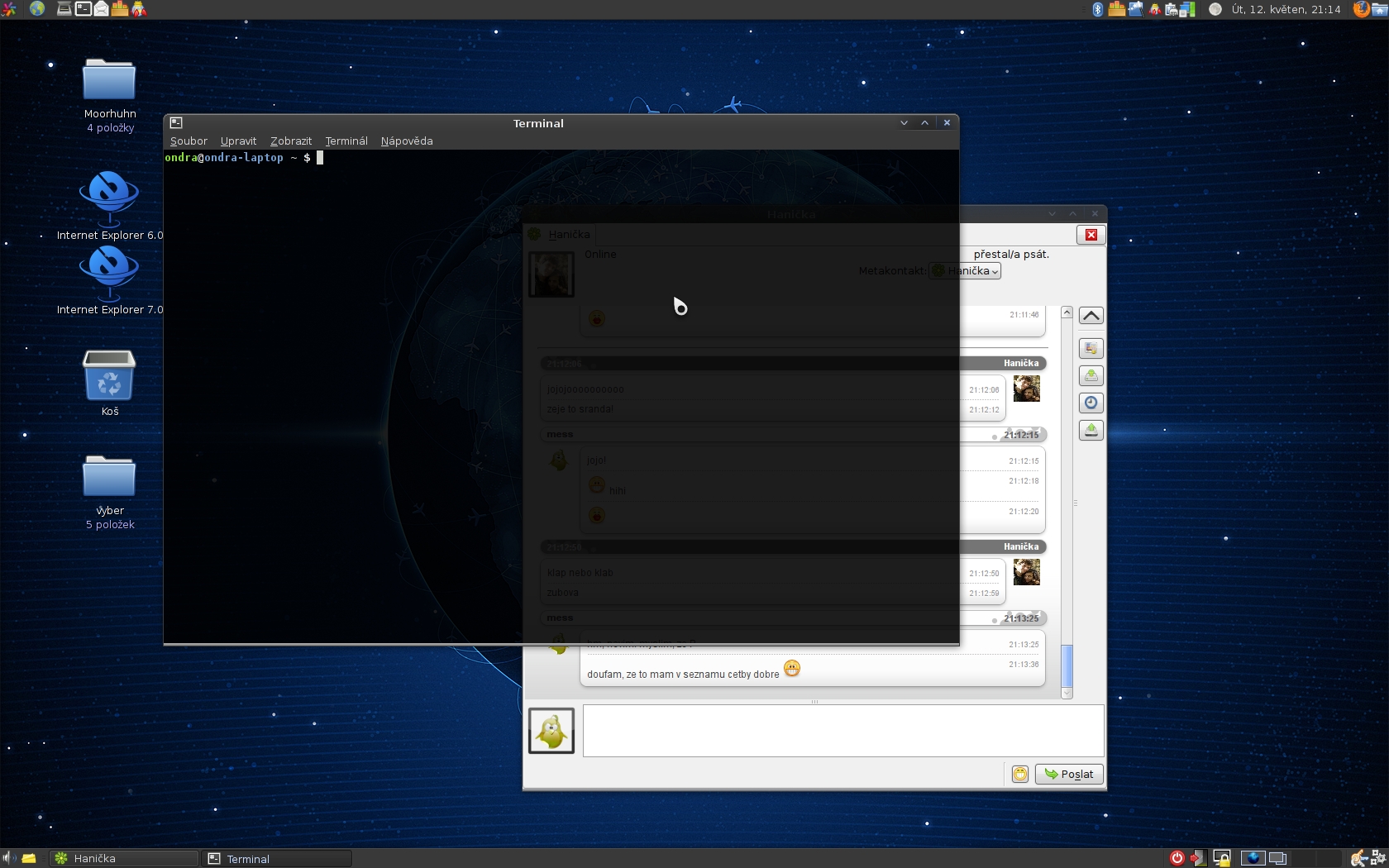Screen dimensions: 1389x868
Task: Click the network monitor tray icon
Action: (1187, 9)
